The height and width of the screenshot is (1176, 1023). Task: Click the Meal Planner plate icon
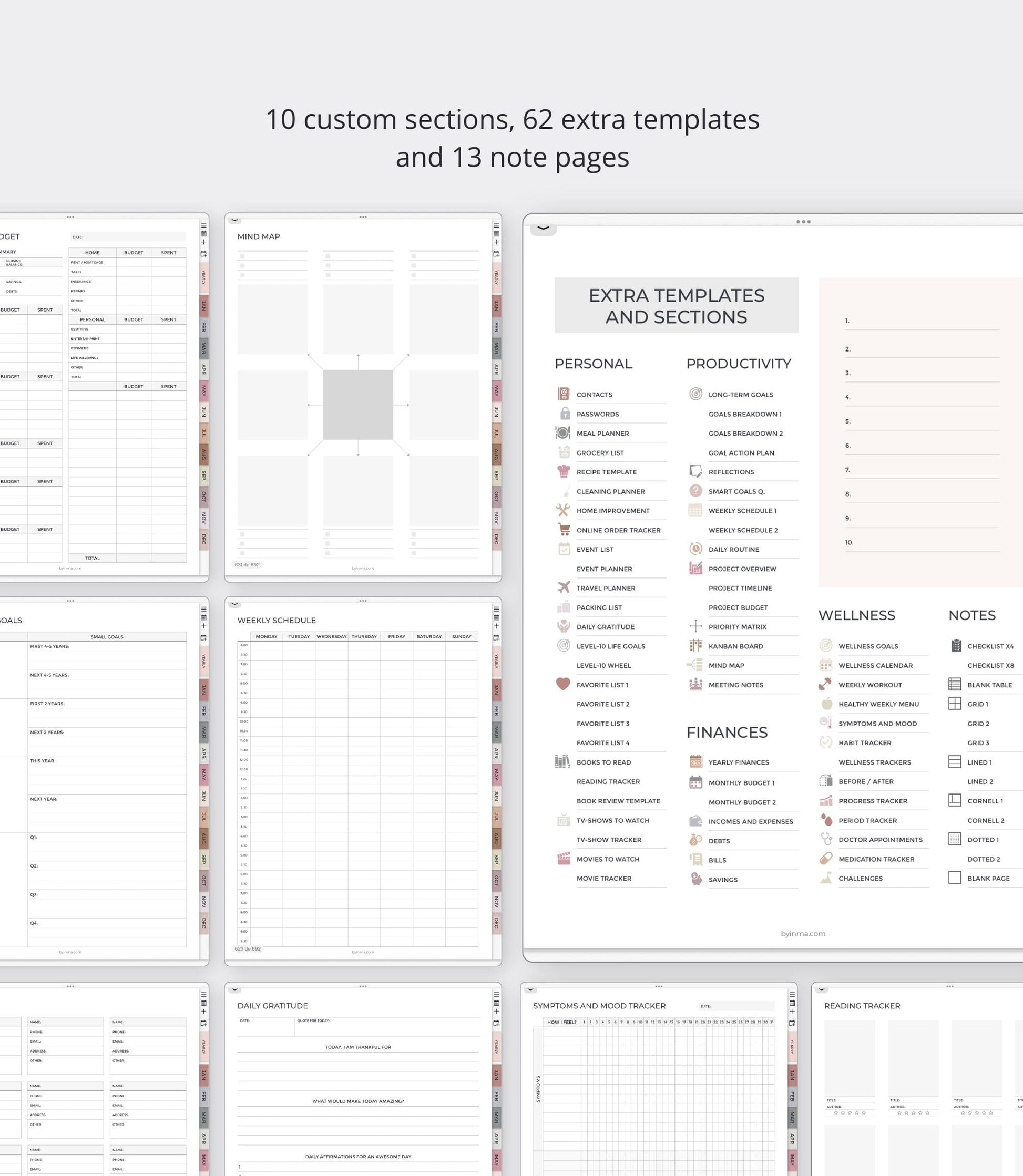[563, 432]
